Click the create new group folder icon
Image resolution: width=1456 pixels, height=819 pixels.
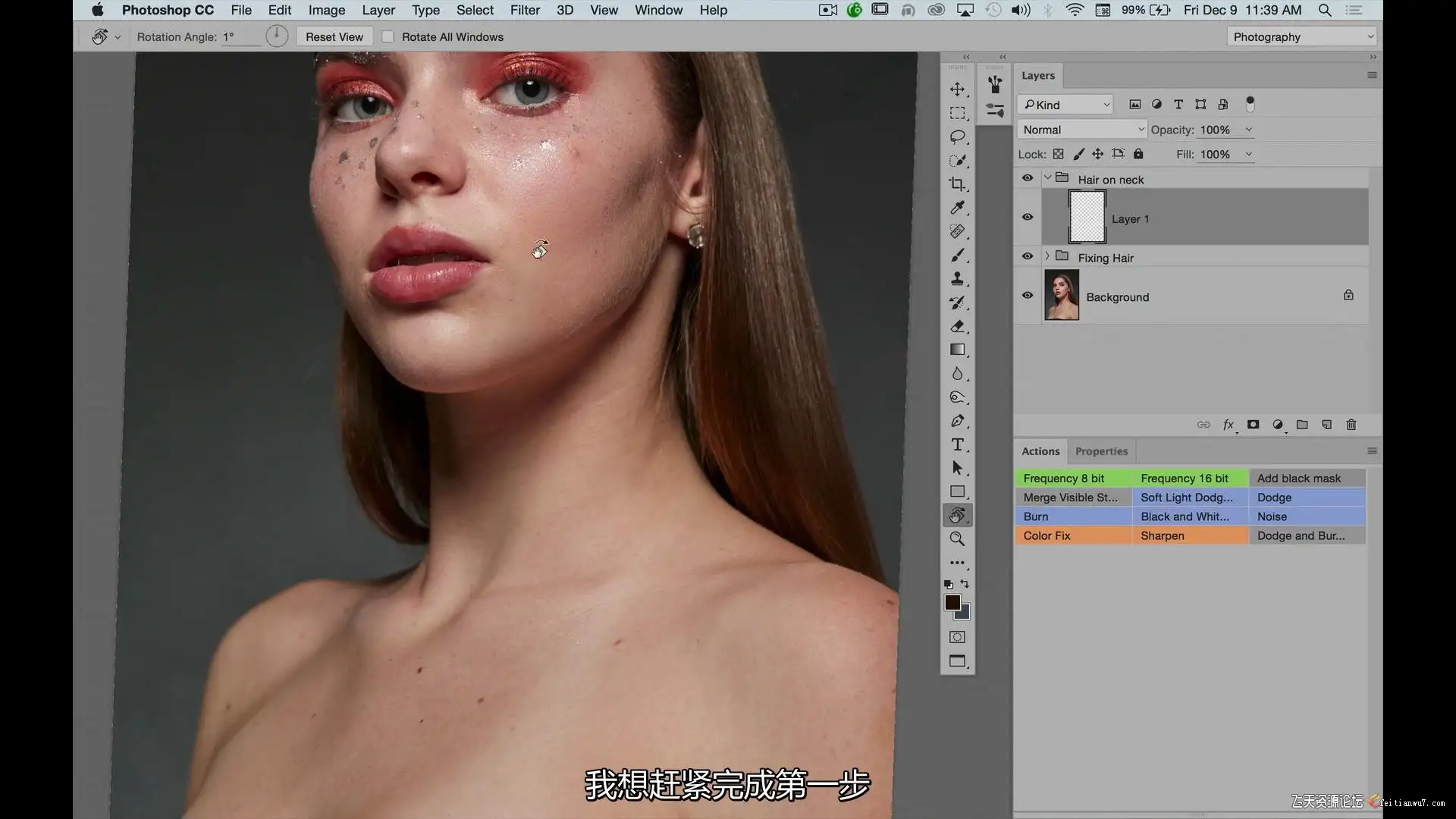(x=1302, y=425)
